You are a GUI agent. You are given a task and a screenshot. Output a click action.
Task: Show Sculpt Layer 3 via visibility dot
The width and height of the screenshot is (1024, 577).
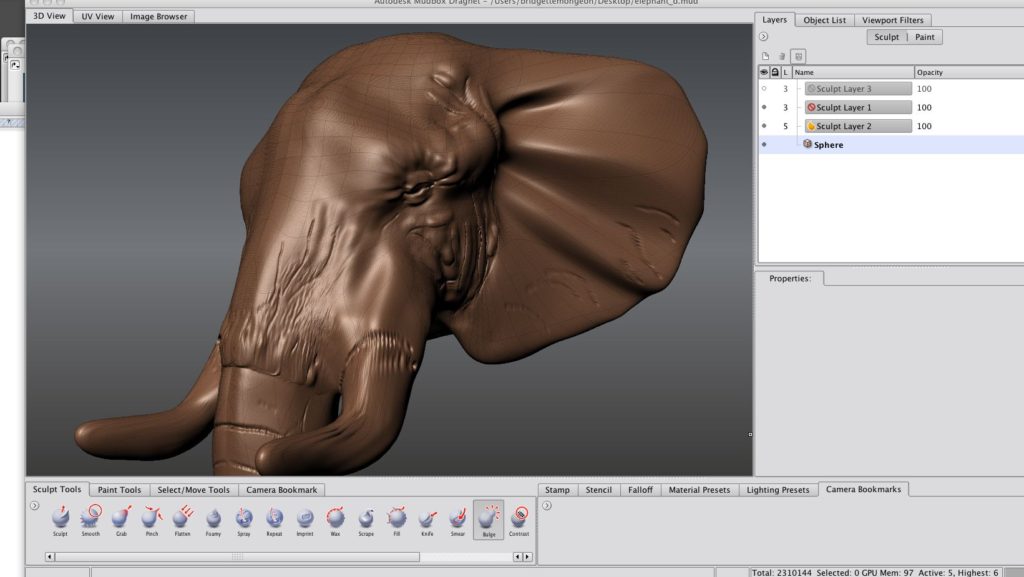(x=764, y=88)
